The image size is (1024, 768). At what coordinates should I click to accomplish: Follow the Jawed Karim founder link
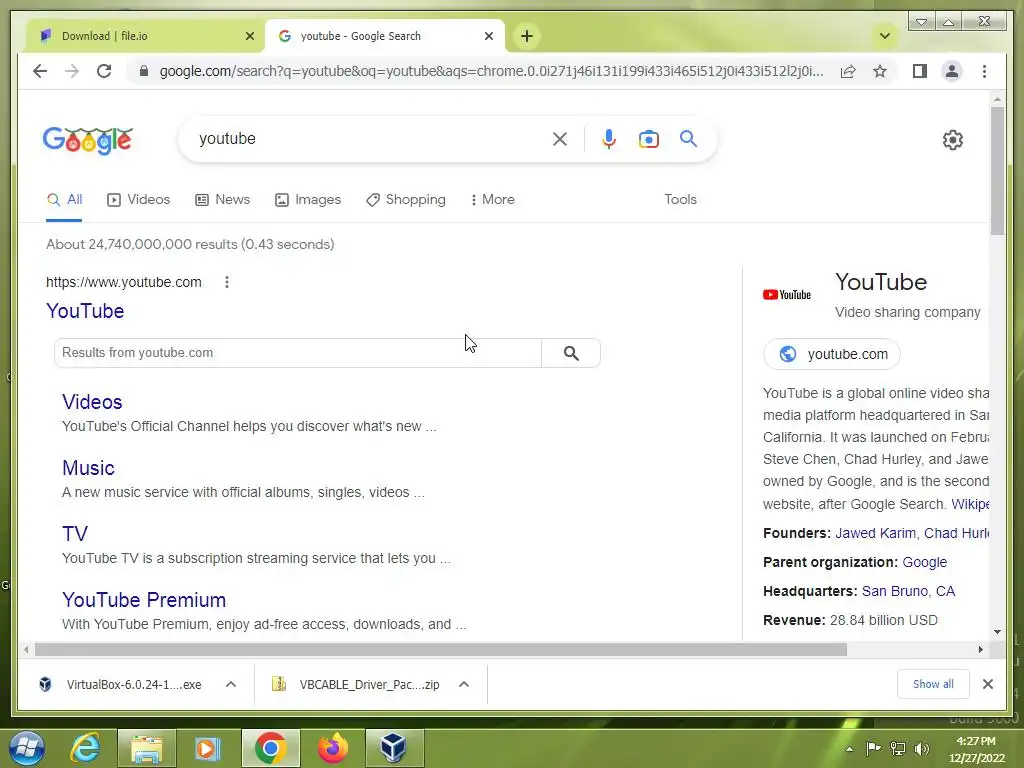(x=875, y=533)
